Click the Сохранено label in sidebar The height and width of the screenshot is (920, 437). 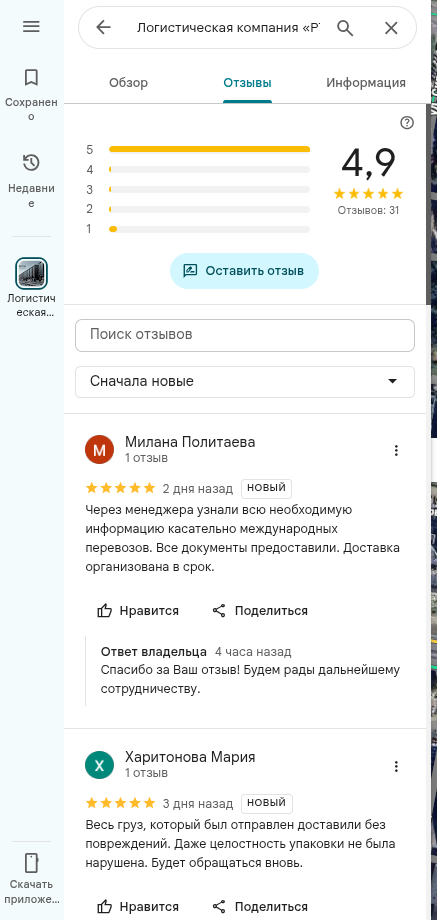coord(31,109)
